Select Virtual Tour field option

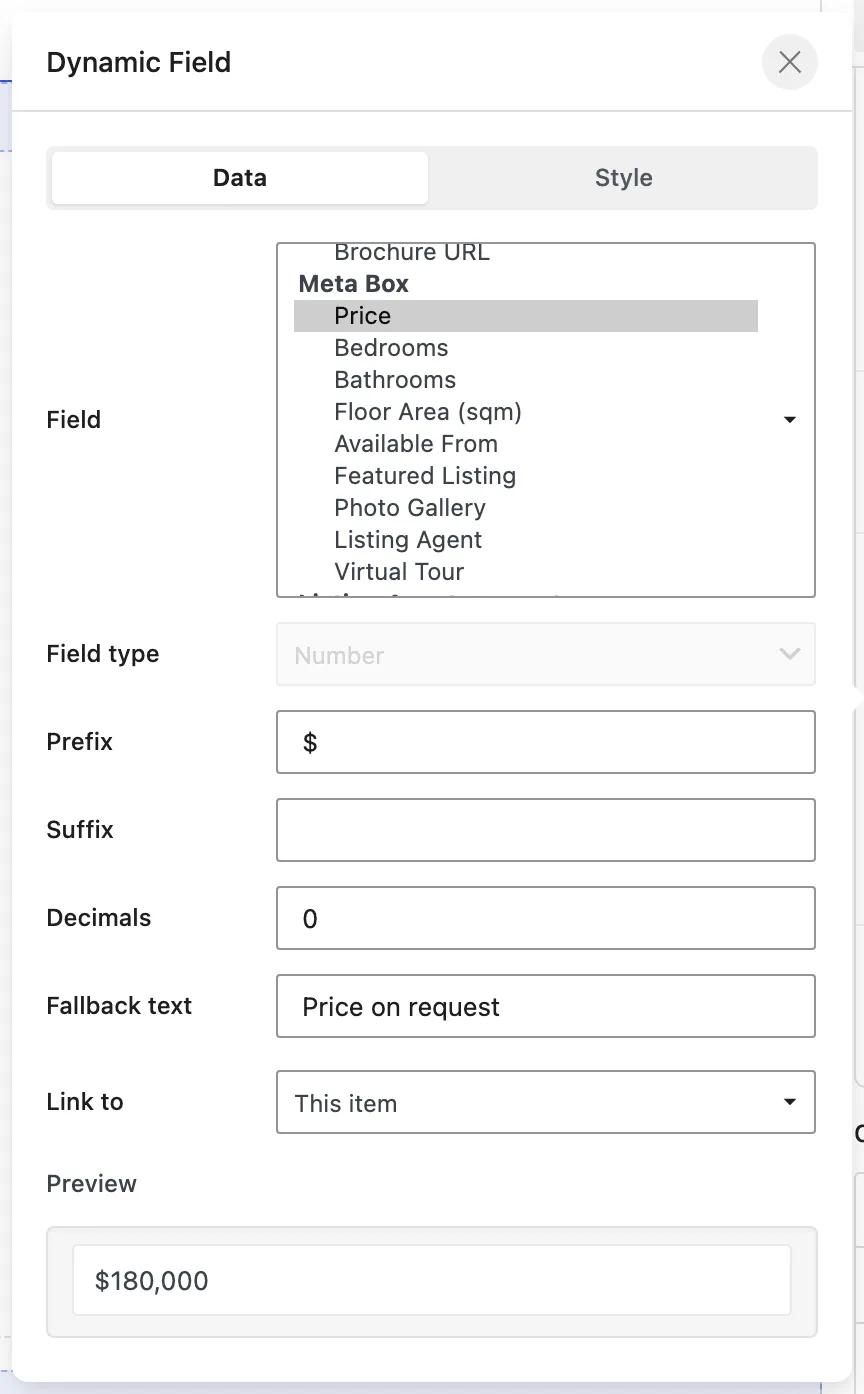[526, 572]
